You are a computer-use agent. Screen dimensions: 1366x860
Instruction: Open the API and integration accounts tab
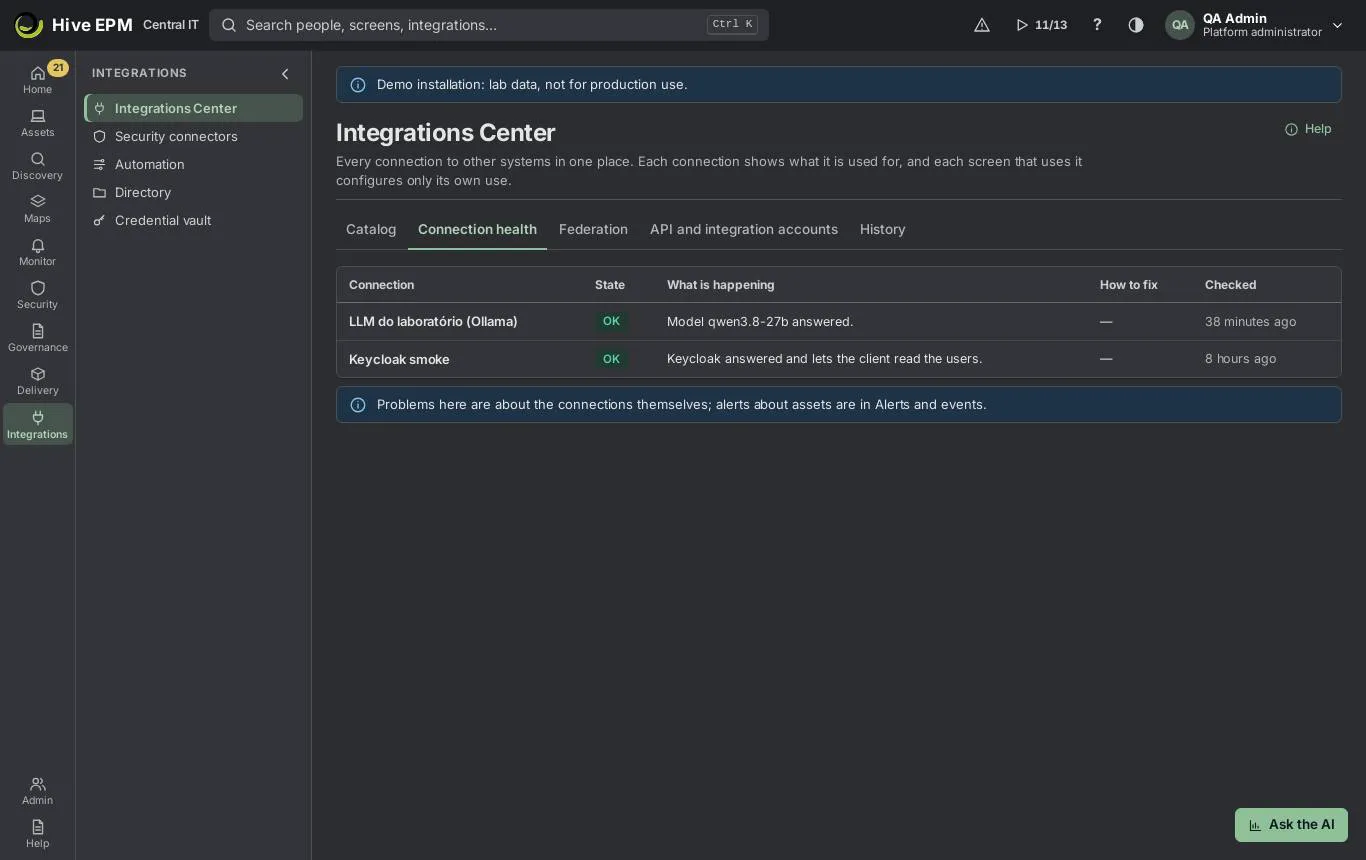coord(744,229)
